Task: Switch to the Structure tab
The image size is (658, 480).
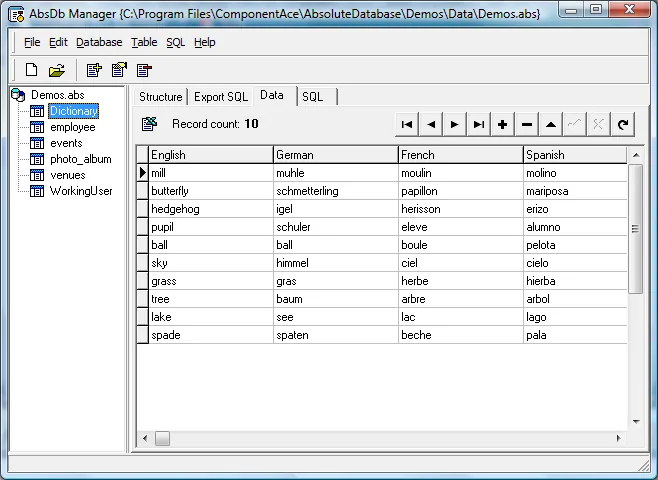Action: pyautogui.click(x=160, y=97)
